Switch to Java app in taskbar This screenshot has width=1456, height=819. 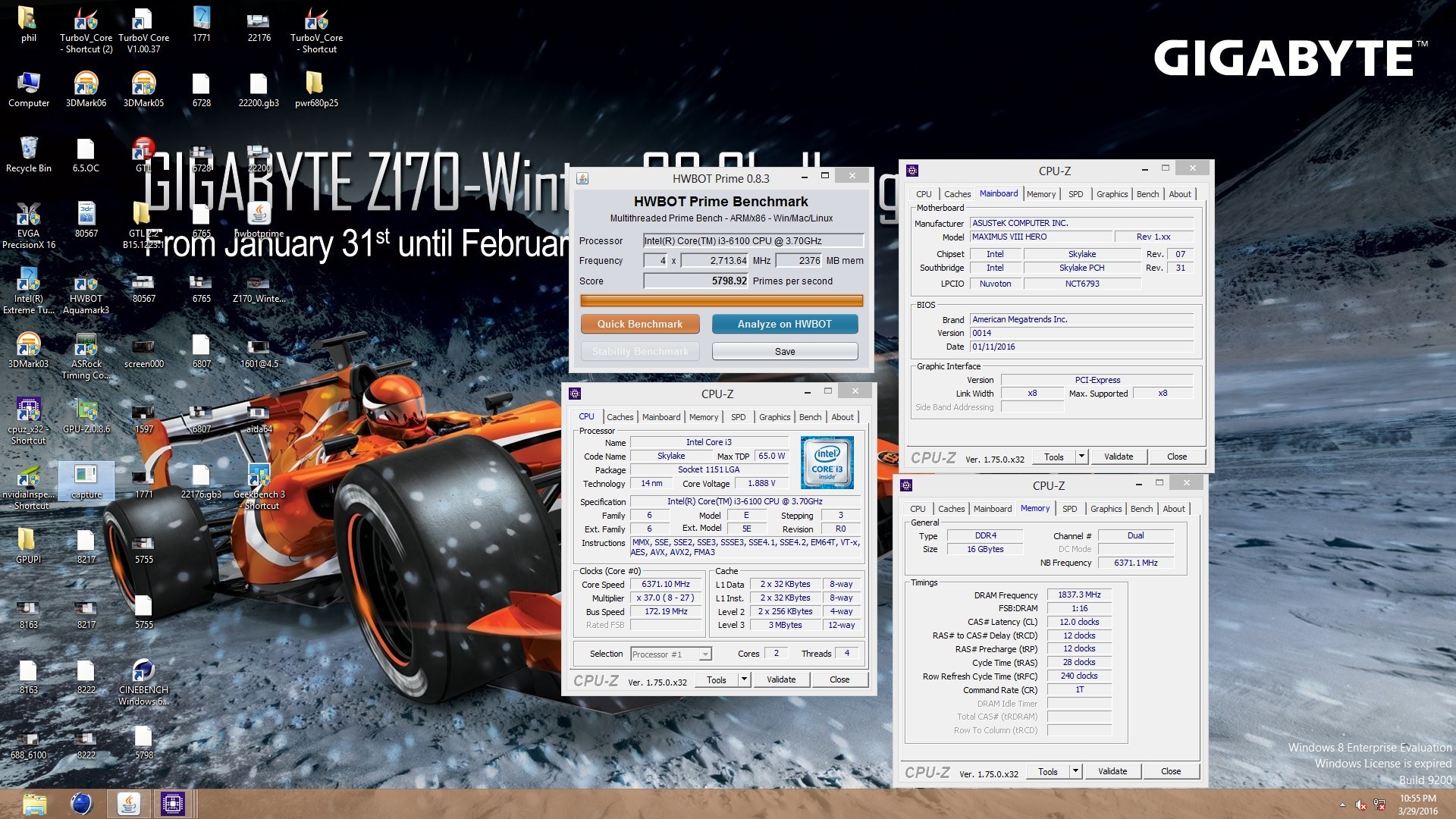pos(128,804)
